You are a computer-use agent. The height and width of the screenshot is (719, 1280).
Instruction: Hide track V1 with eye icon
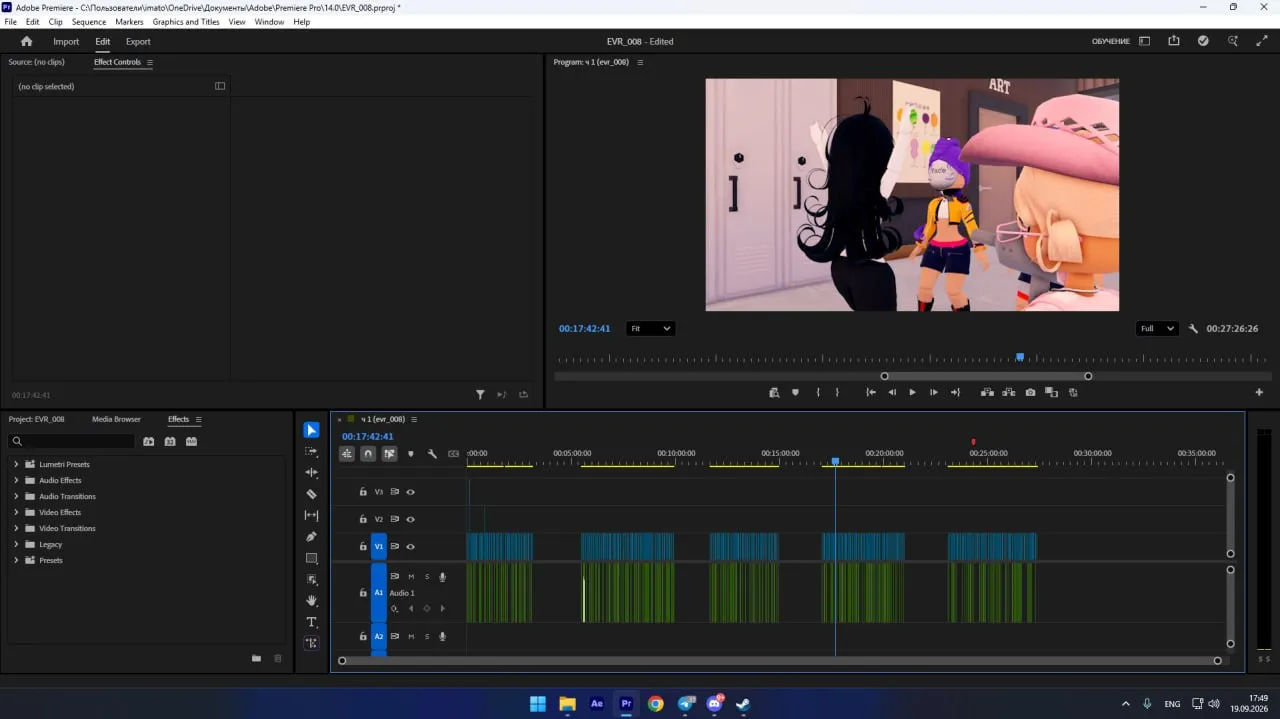coord(410,546)
